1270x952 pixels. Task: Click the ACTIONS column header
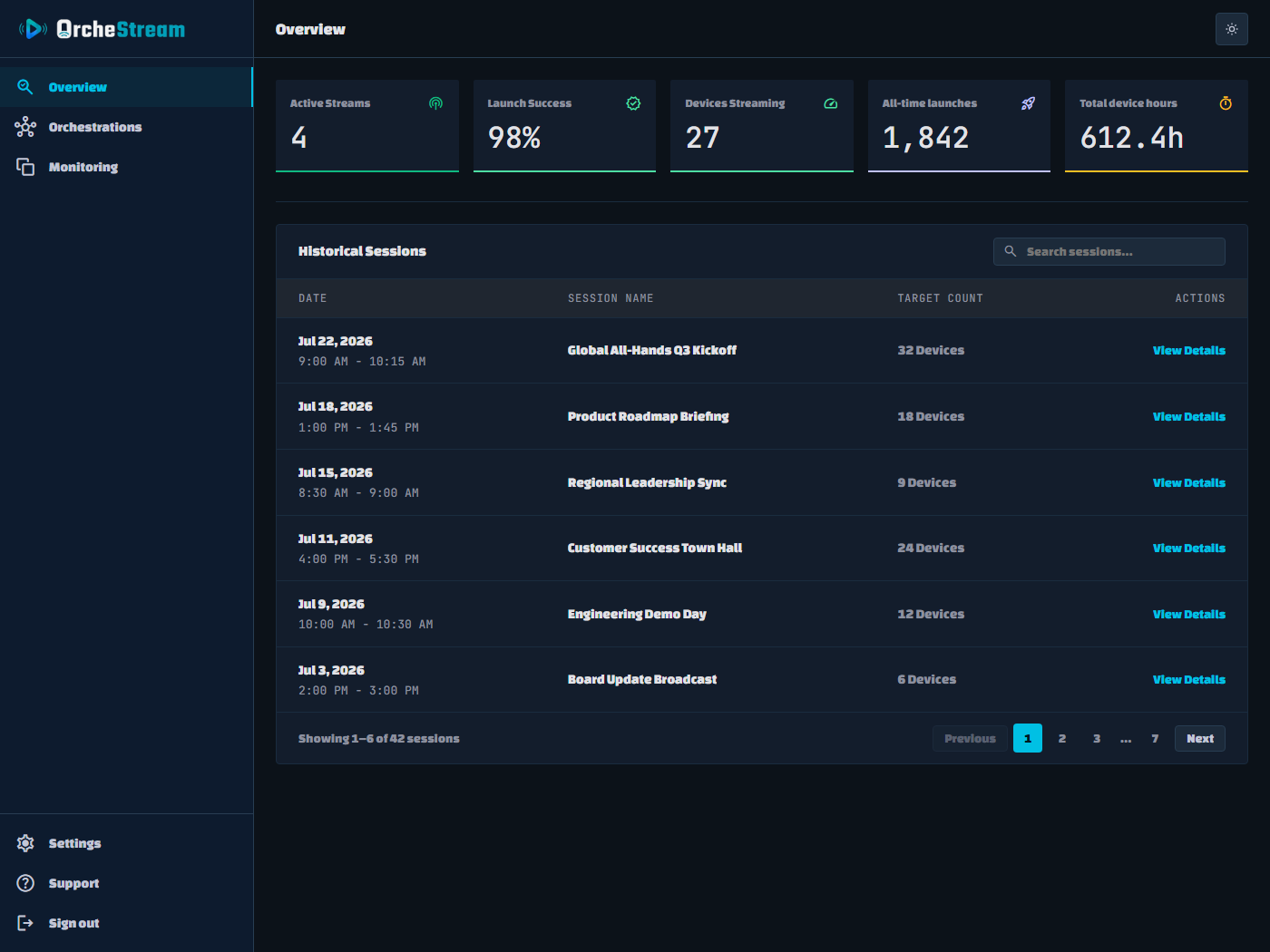pyautogui.click(x=1200, y=298)
